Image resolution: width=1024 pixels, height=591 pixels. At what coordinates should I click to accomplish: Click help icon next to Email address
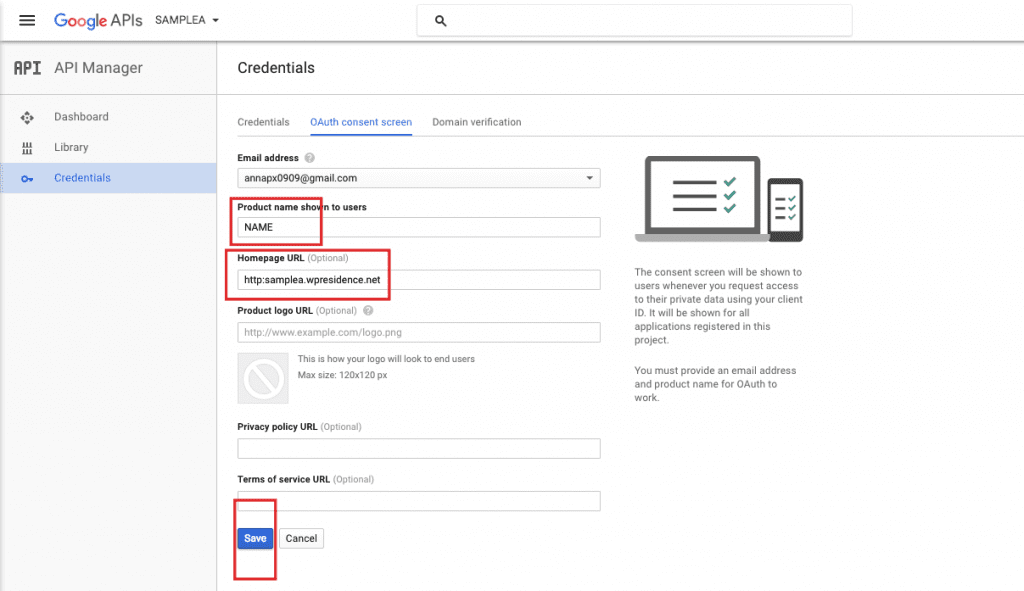tap(310, 158)
